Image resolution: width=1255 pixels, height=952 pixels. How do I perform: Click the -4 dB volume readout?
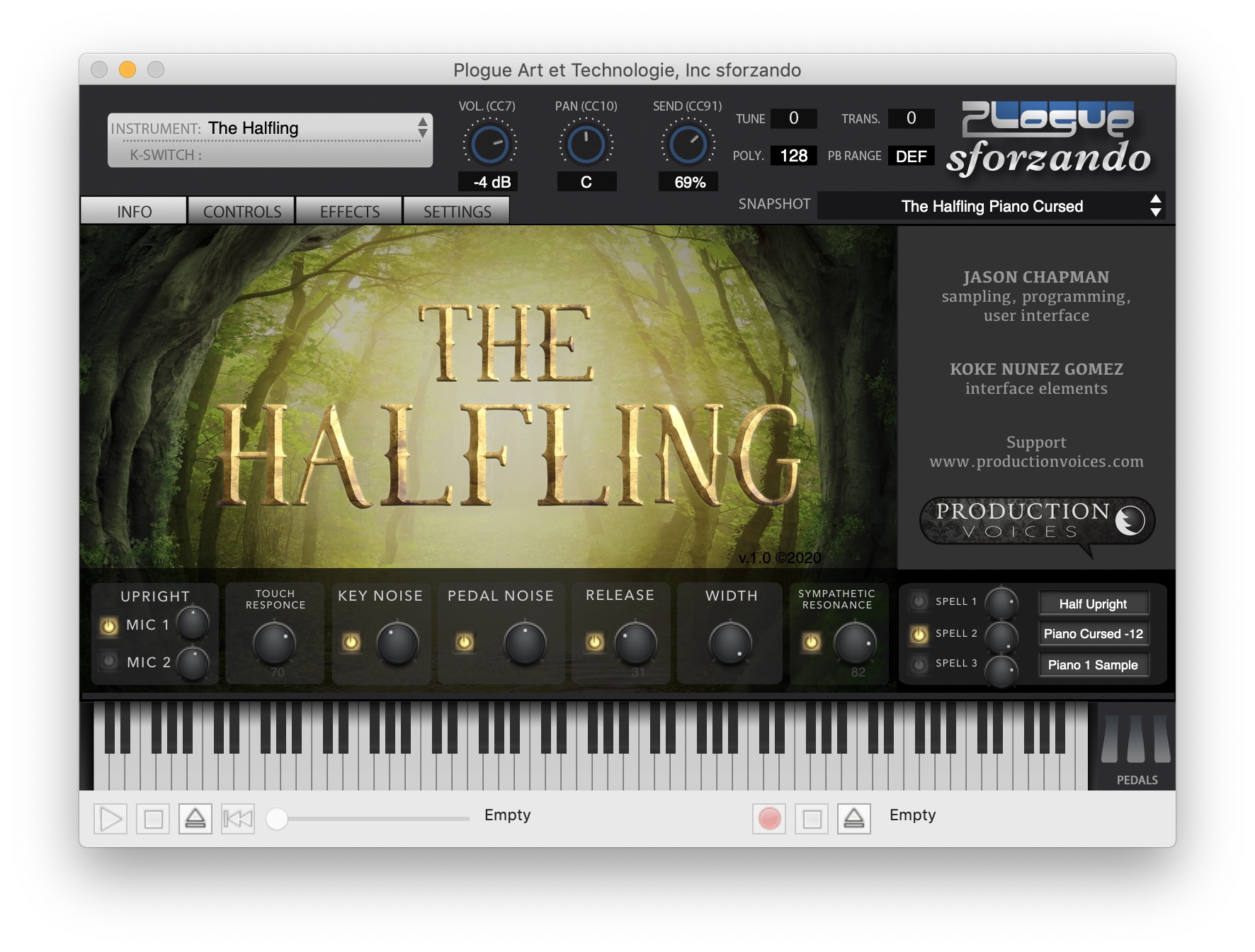[489, 182]
